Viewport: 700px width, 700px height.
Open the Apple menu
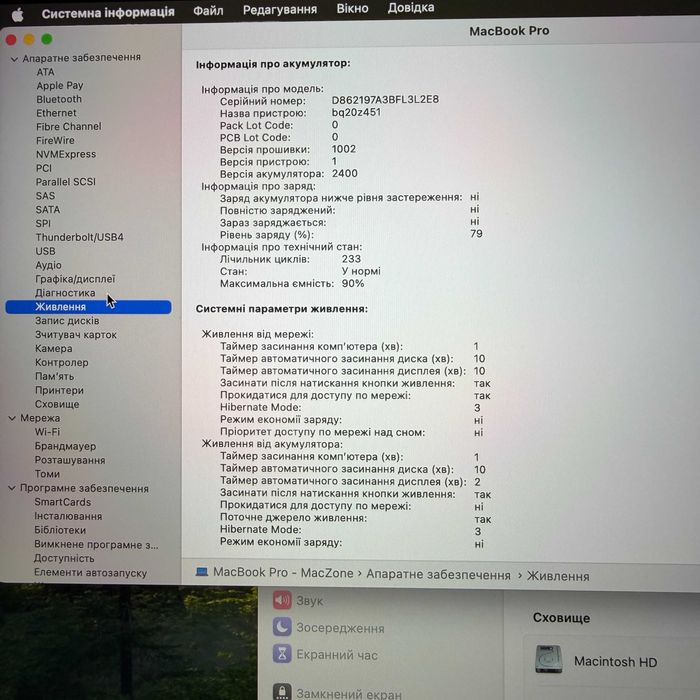point(17,15)
